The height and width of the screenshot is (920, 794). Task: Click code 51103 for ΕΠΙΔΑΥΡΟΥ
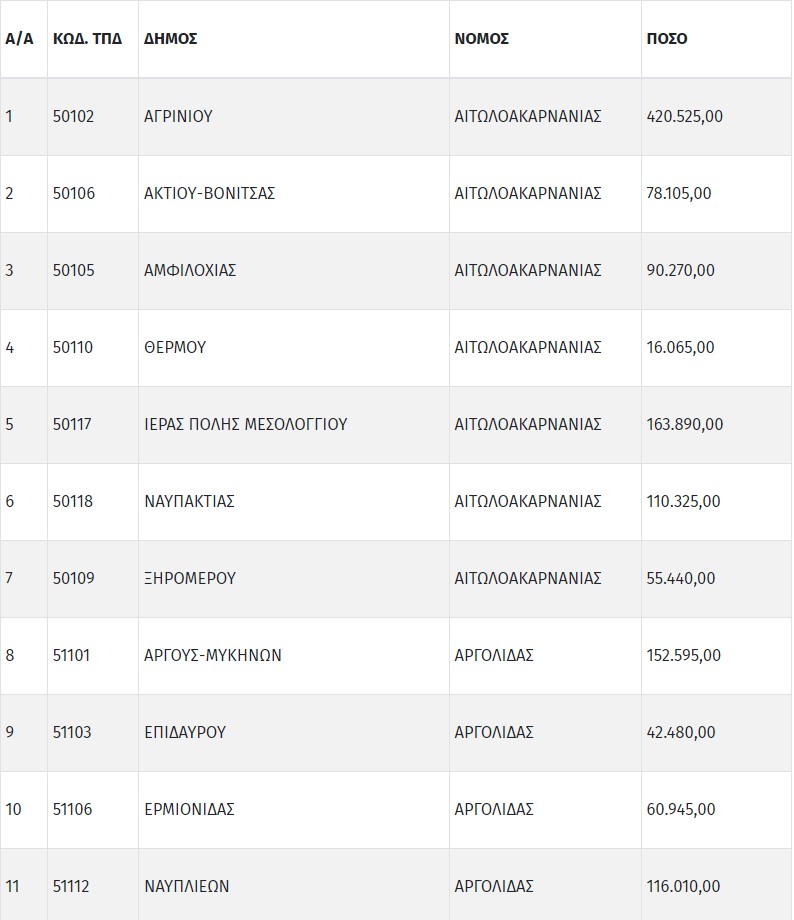click(x=72, y=732)
